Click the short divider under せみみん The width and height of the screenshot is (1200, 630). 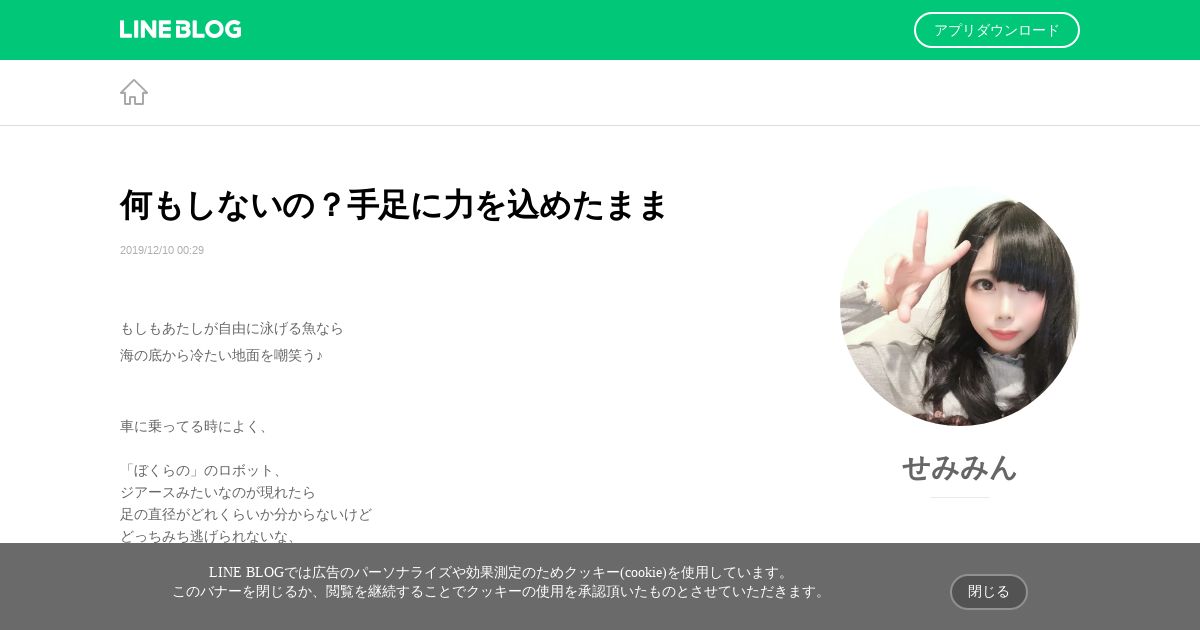(960, 497)
